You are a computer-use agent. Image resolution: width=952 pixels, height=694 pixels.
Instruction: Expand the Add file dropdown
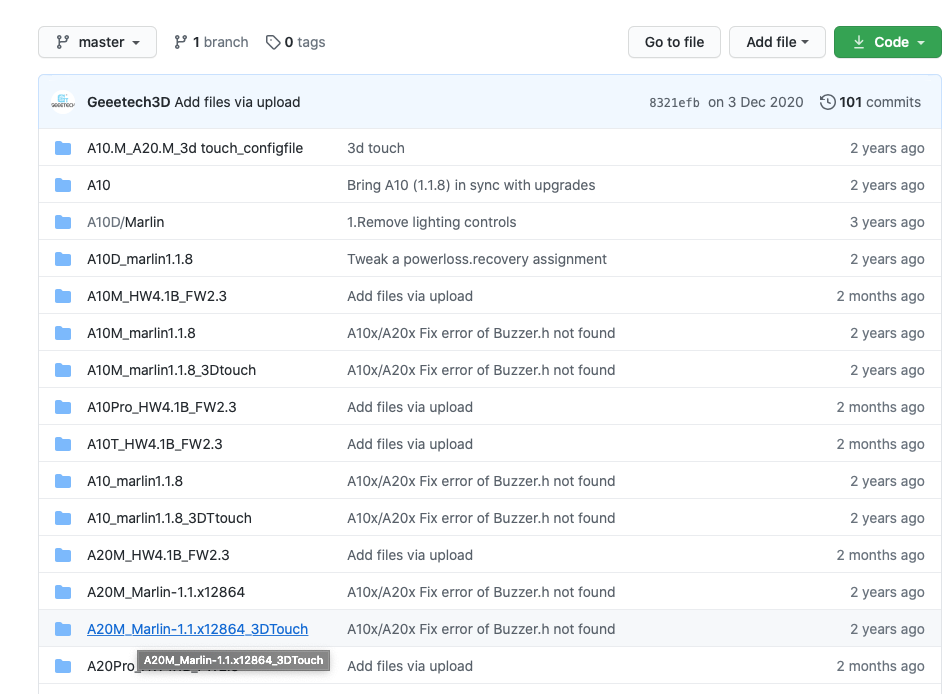pyautogui.click(x=777, y=42)
